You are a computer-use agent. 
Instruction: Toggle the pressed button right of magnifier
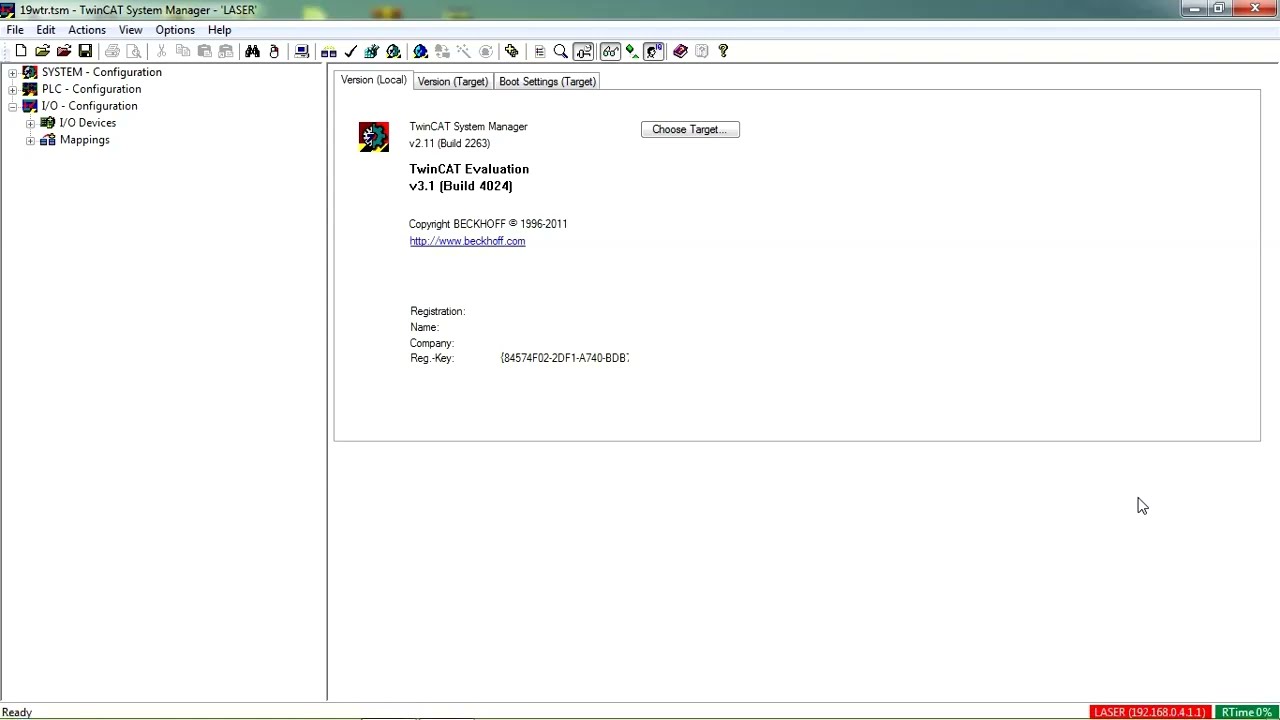[x=583, y=51]
